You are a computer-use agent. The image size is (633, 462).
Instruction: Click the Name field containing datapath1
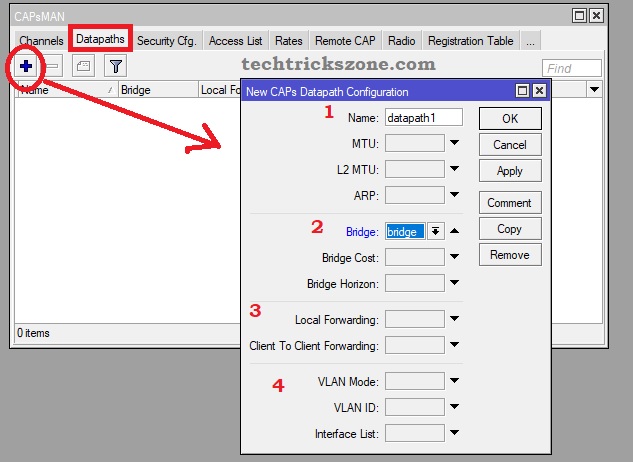[424, 117]
